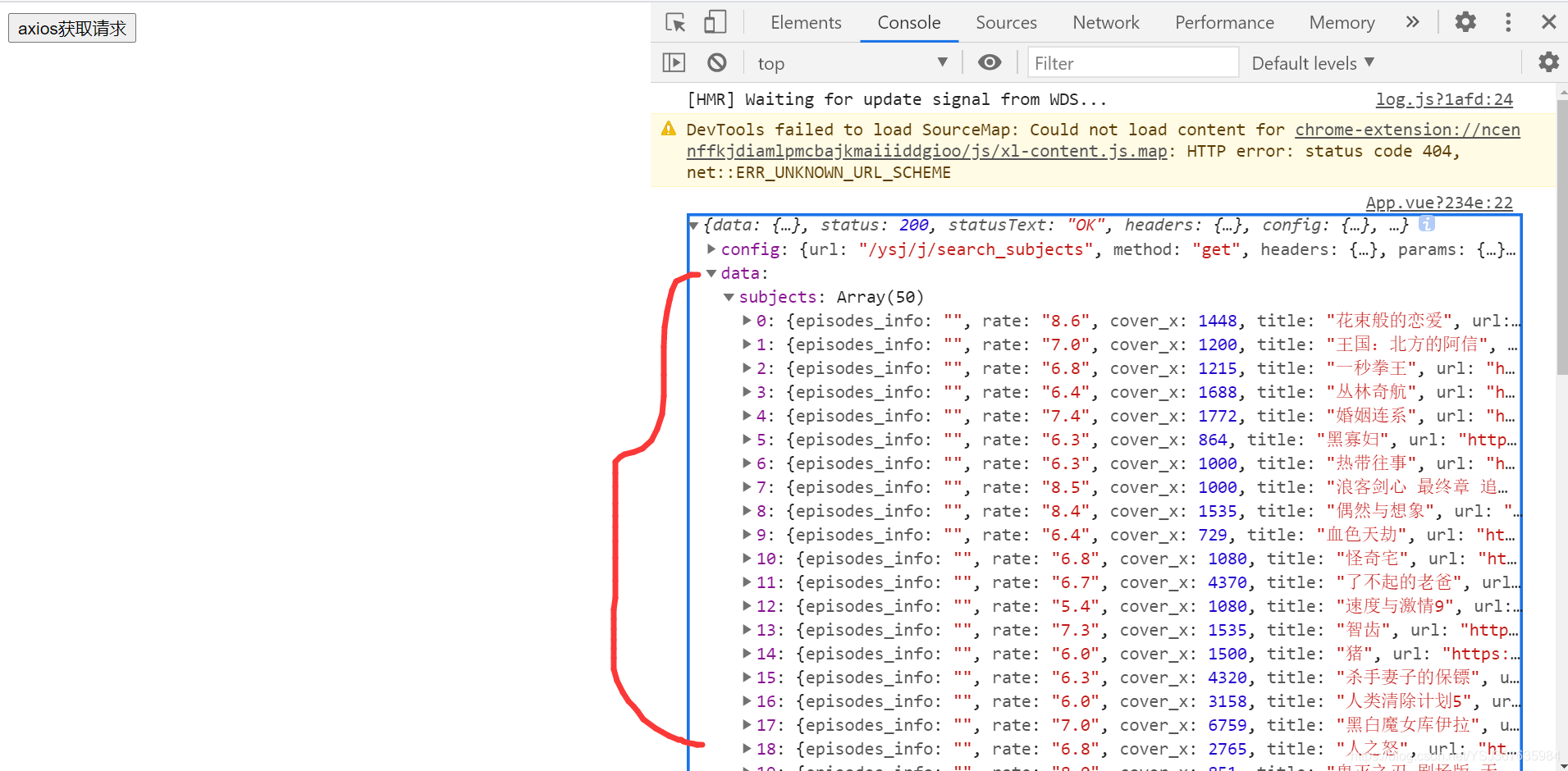Expand array item 1 titled 王国：北方的阿信
The width and height of the screenshot is (1568, 771).
coord(747,344)
